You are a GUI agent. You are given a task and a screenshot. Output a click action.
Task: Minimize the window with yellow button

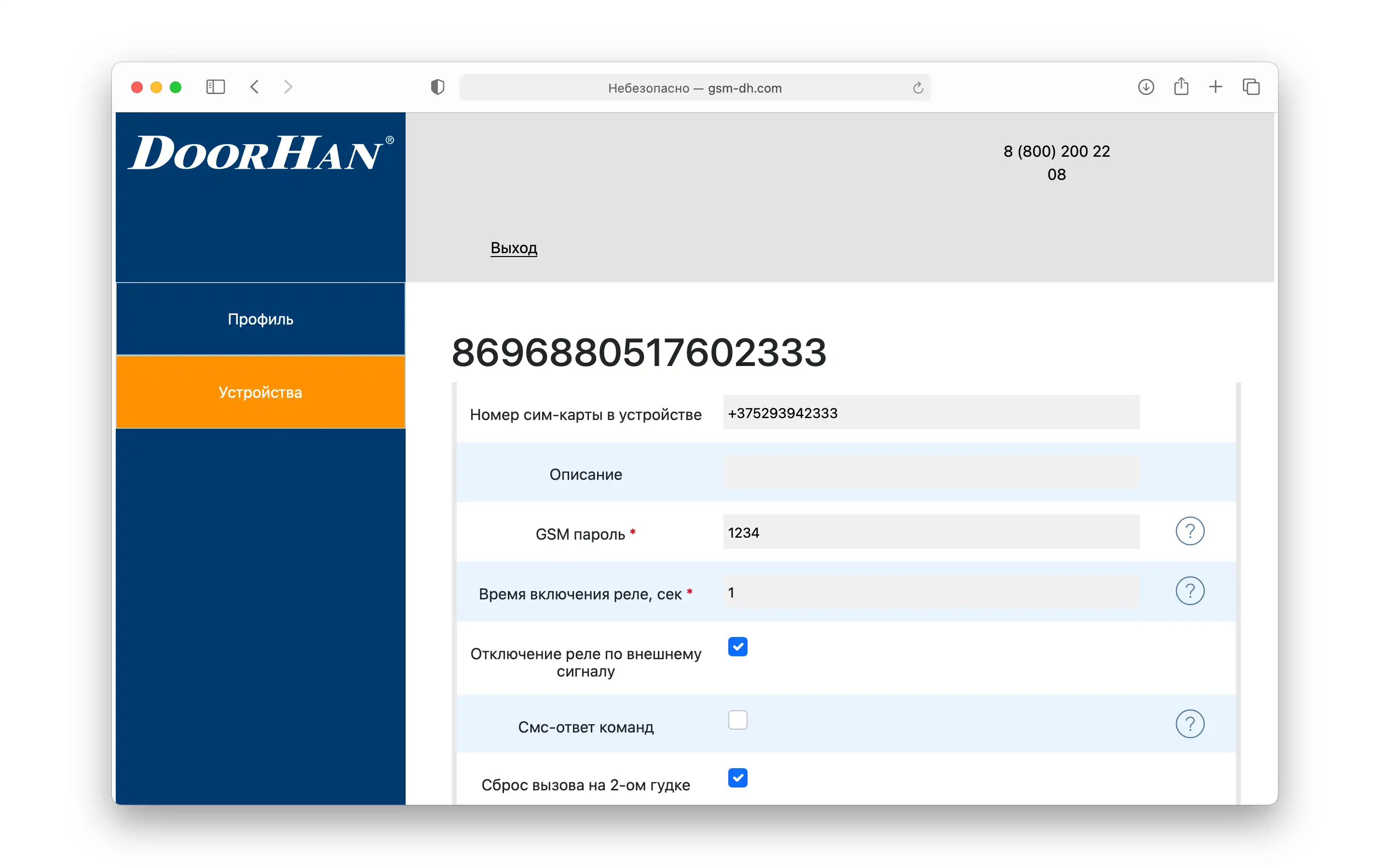[x=156, y=87]
